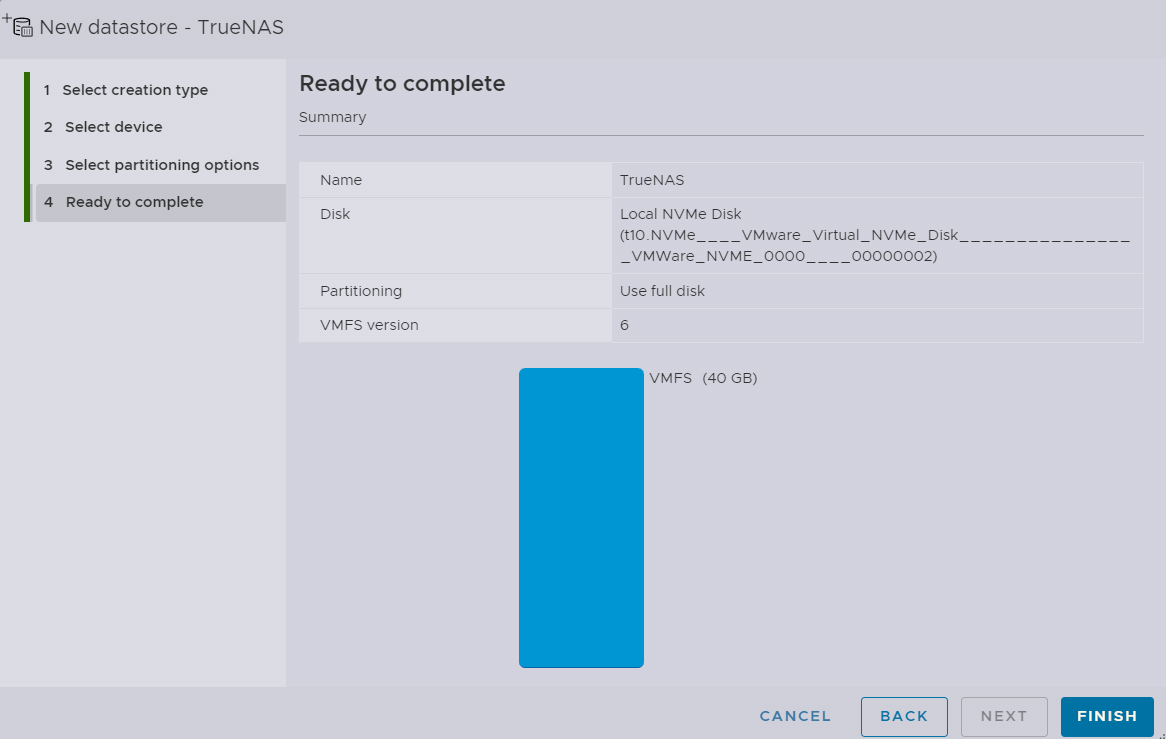Click the VMFS version row label
The height and width of the screenshot is (739, 1166).
370,325
